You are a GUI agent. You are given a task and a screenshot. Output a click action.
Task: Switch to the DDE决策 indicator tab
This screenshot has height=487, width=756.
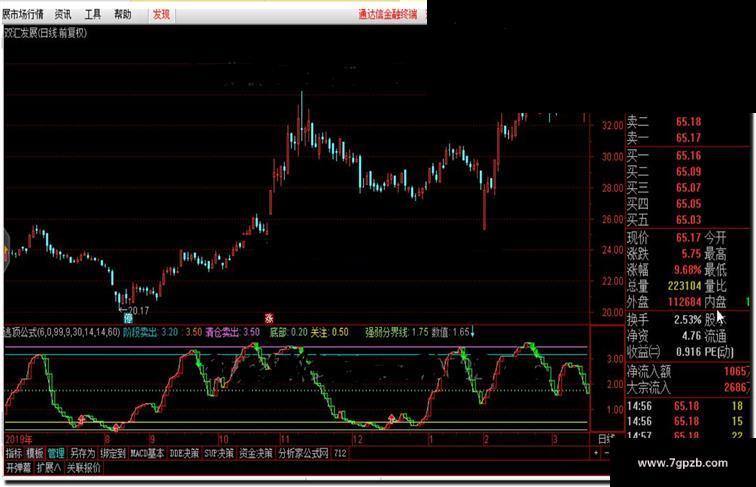tap(184, 453)
